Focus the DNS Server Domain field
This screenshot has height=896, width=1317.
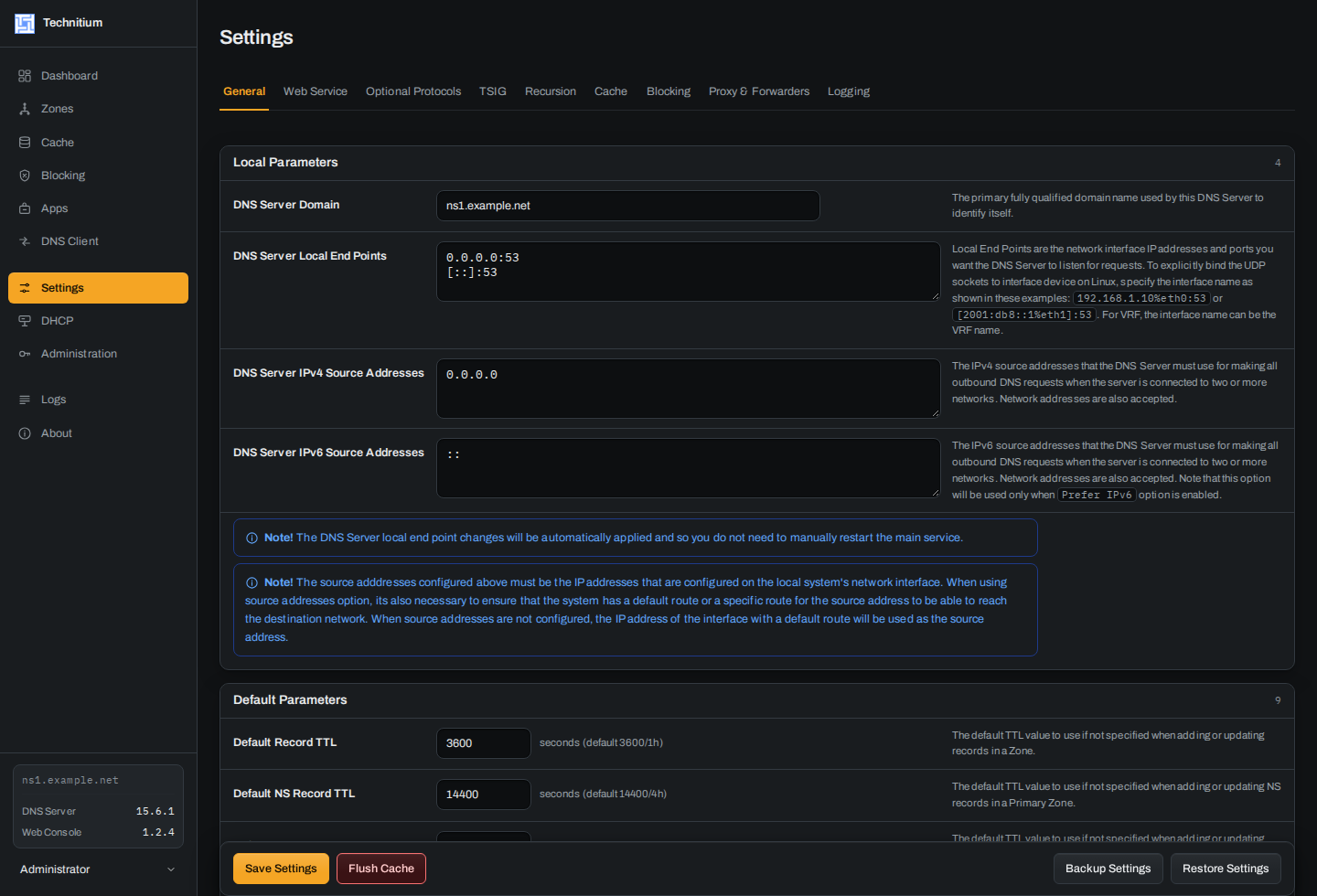[x=628, y=206]
